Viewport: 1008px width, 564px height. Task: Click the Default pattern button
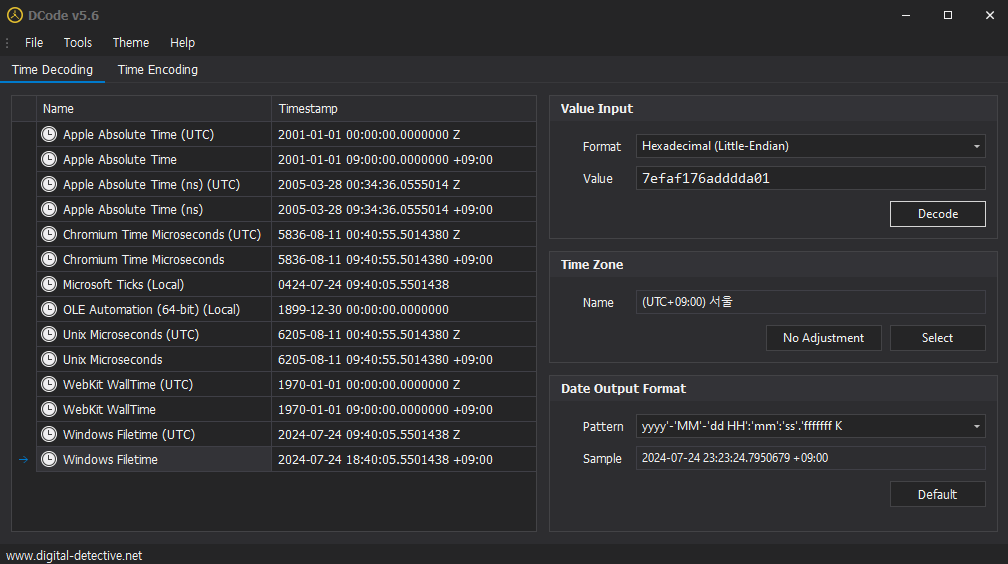(x=937, y=494)
